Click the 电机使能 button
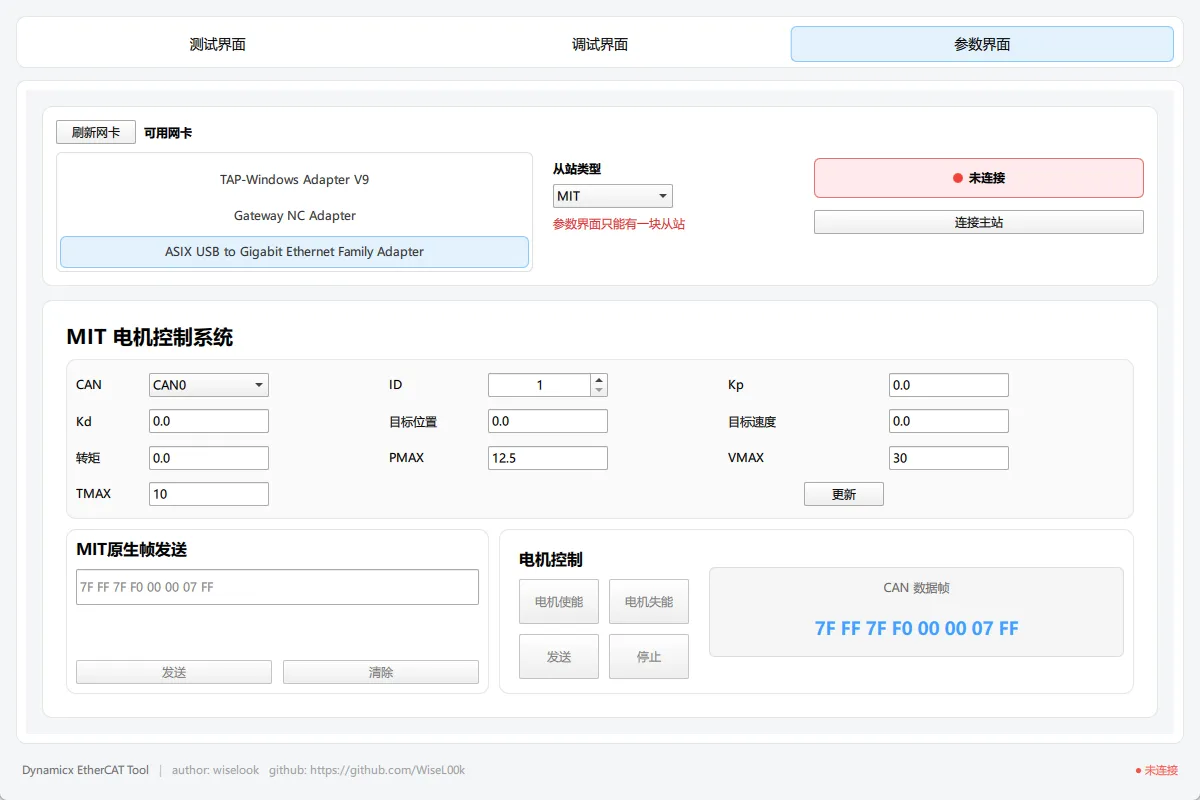This screenshot has width=1200, height=800. click(x=559, y=602)
